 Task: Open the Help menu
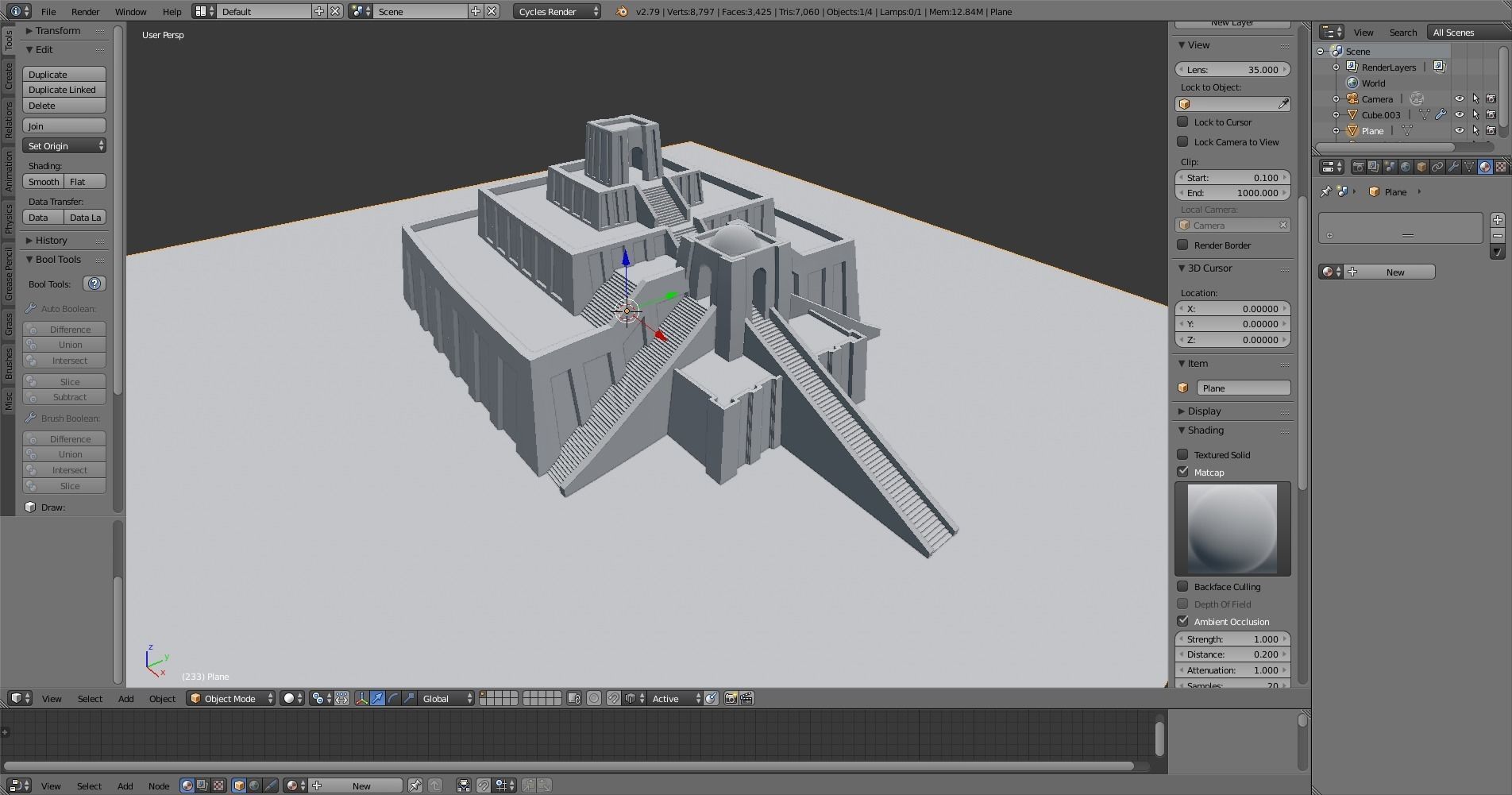172,11
